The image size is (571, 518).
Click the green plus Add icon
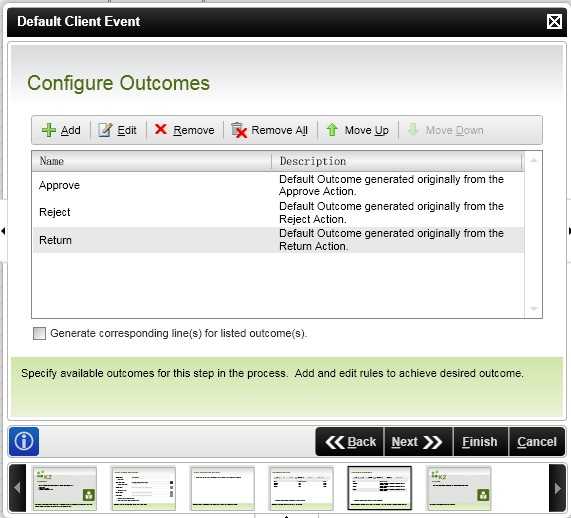coord(49,130)
